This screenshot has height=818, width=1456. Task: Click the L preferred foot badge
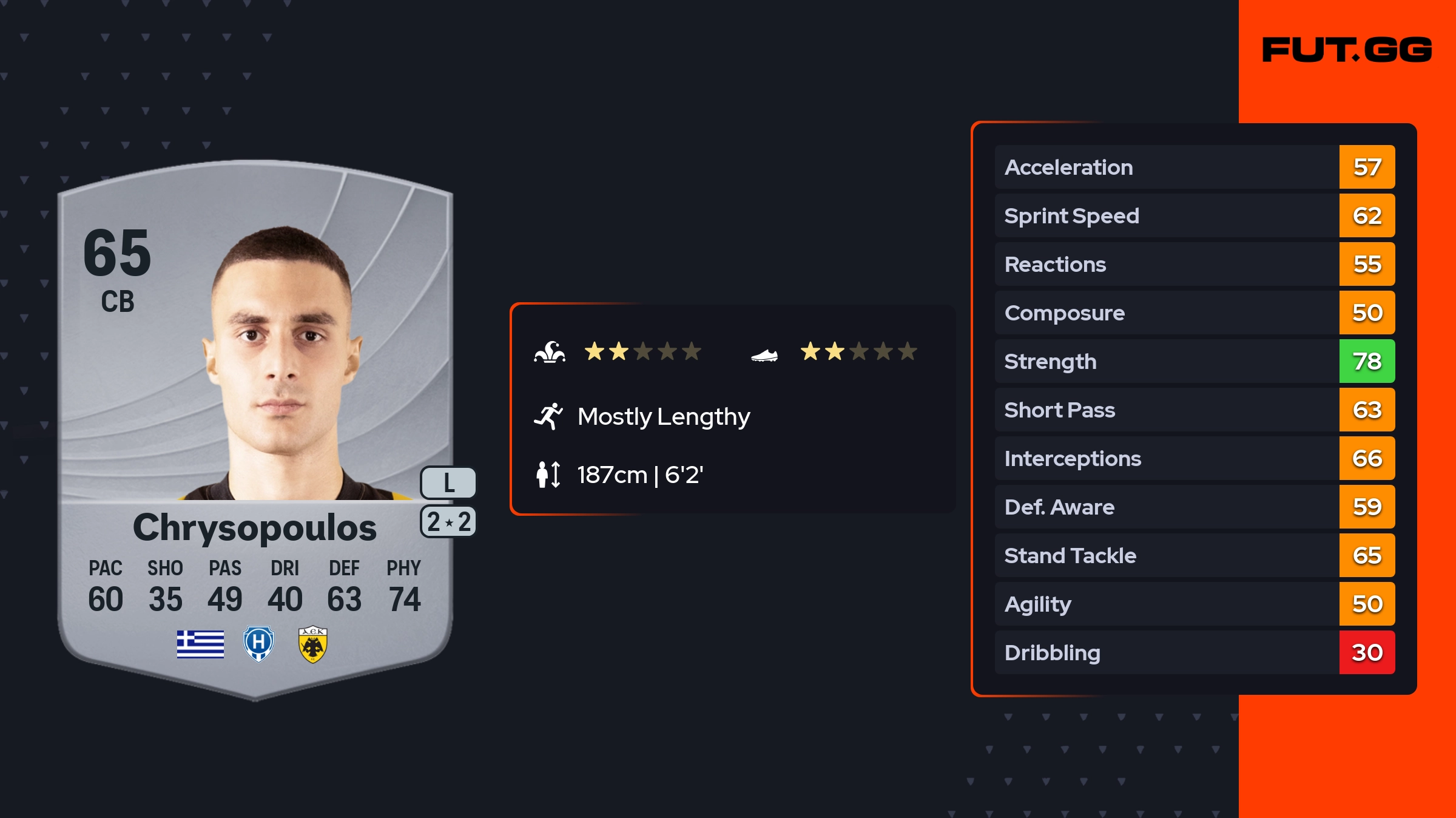click(448, 483)
